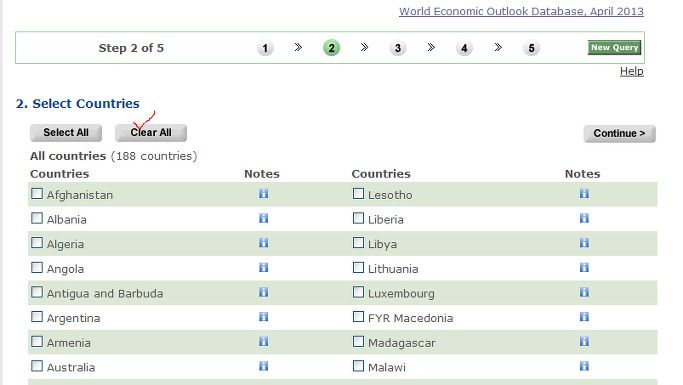Jump to step 5 of the query
The height and width of the screenshot is (385, 683).
click(x=531, y=48)
